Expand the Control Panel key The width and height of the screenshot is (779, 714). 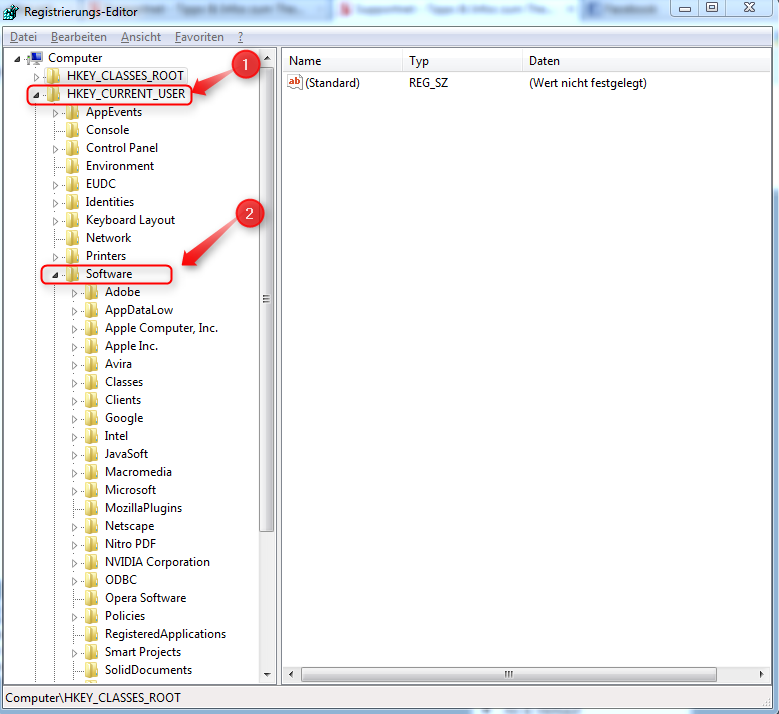[55, 149]
